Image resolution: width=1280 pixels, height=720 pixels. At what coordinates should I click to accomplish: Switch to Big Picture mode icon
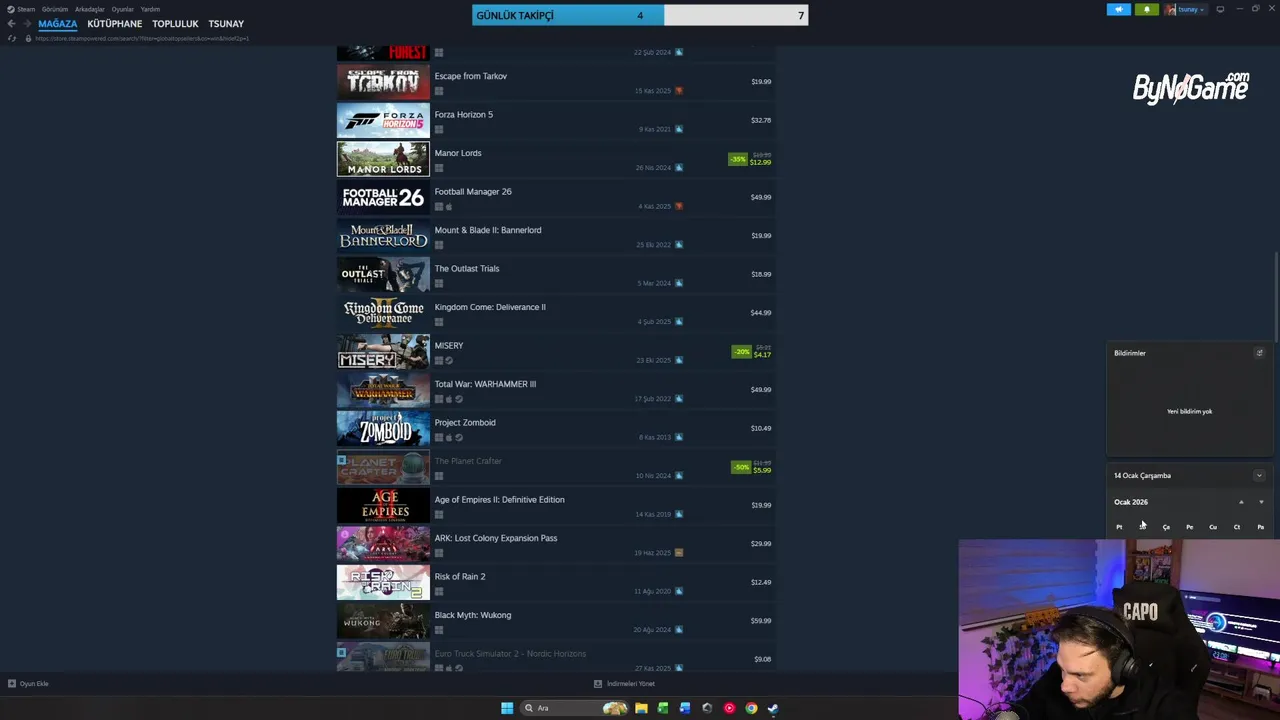click(1220, 9)
